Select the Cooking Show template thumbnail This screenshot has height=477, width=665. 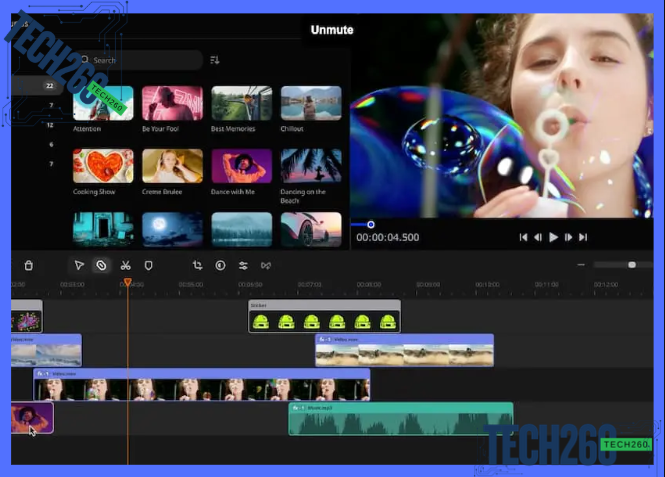pyautogui.click(x=103, y=166)
